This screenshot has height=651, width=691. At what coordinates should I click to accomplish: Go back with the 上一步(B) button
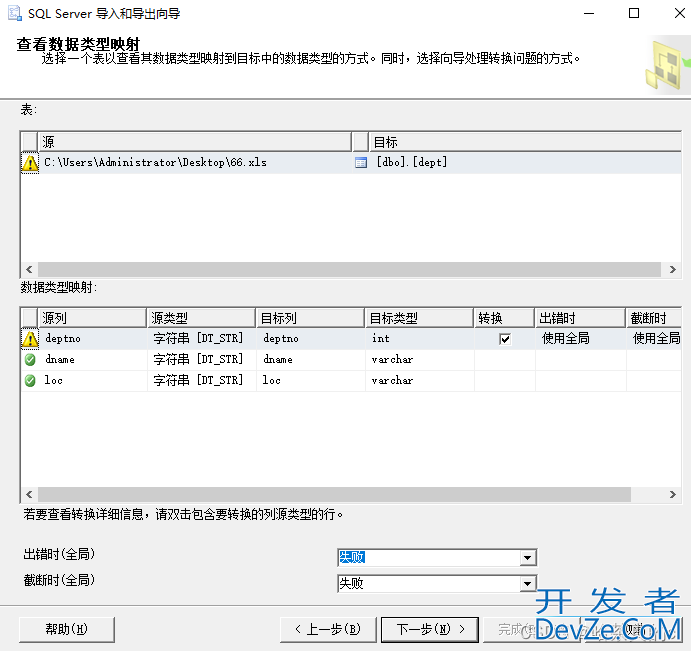pos(328,629)
